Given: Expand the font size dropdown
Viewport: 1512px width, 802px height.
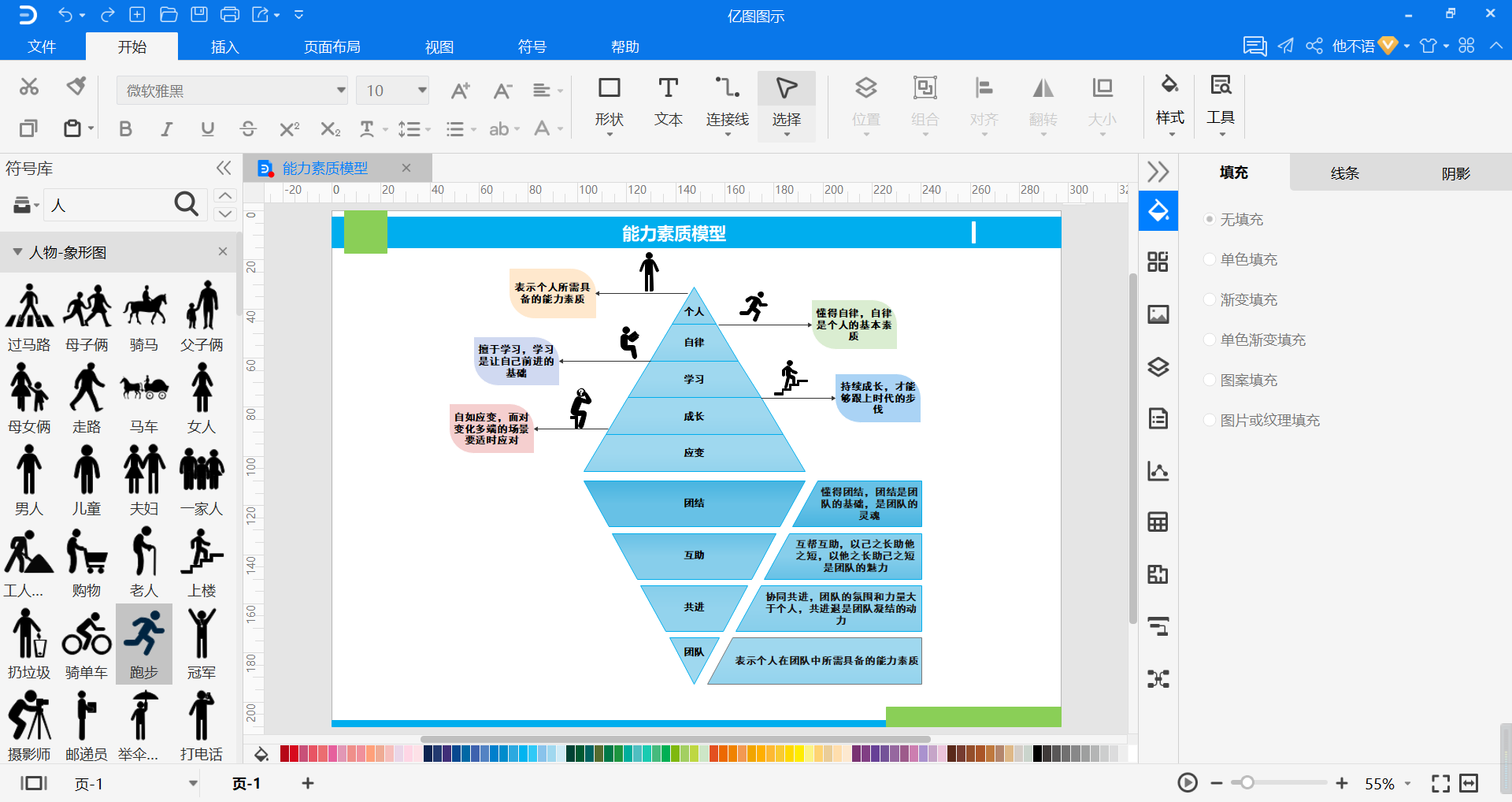Looking at the screenshot, I should 422,91.
